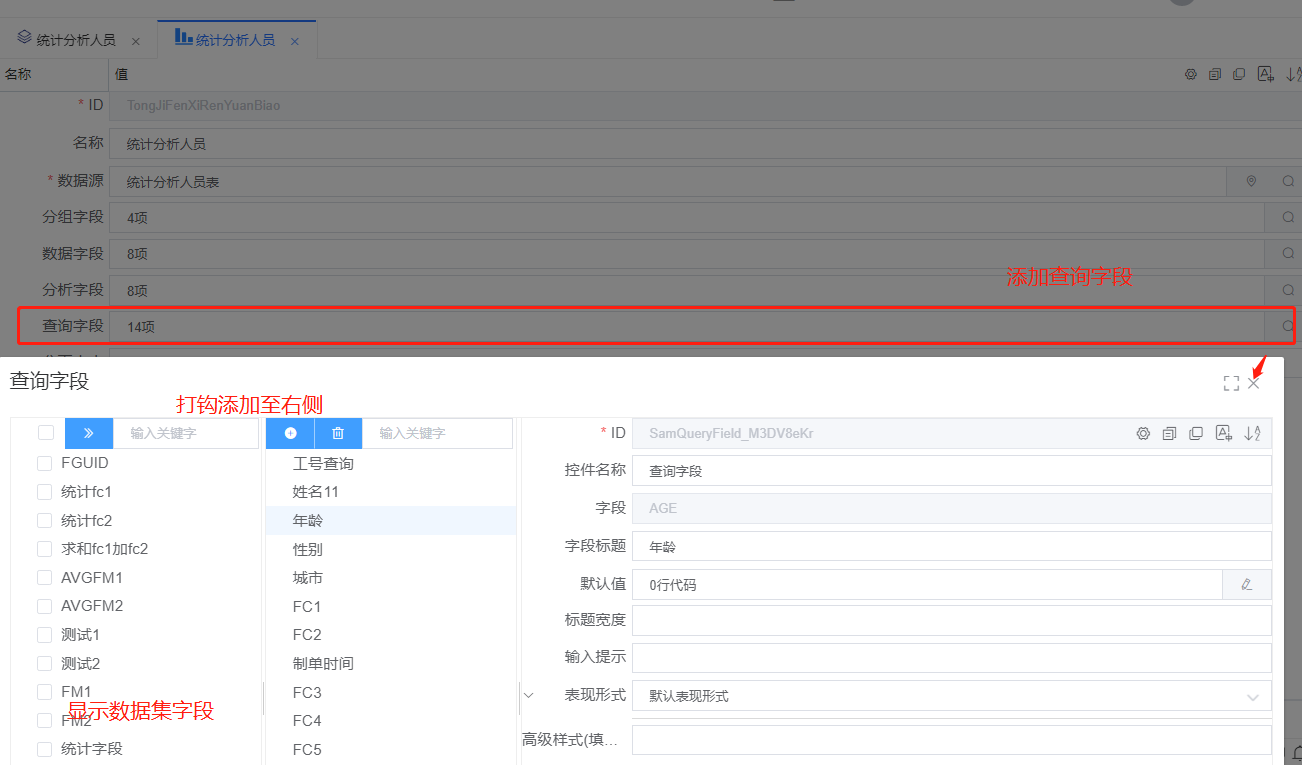
Task: Open the 表现形式 dropdown
Action: pos(950,696)
